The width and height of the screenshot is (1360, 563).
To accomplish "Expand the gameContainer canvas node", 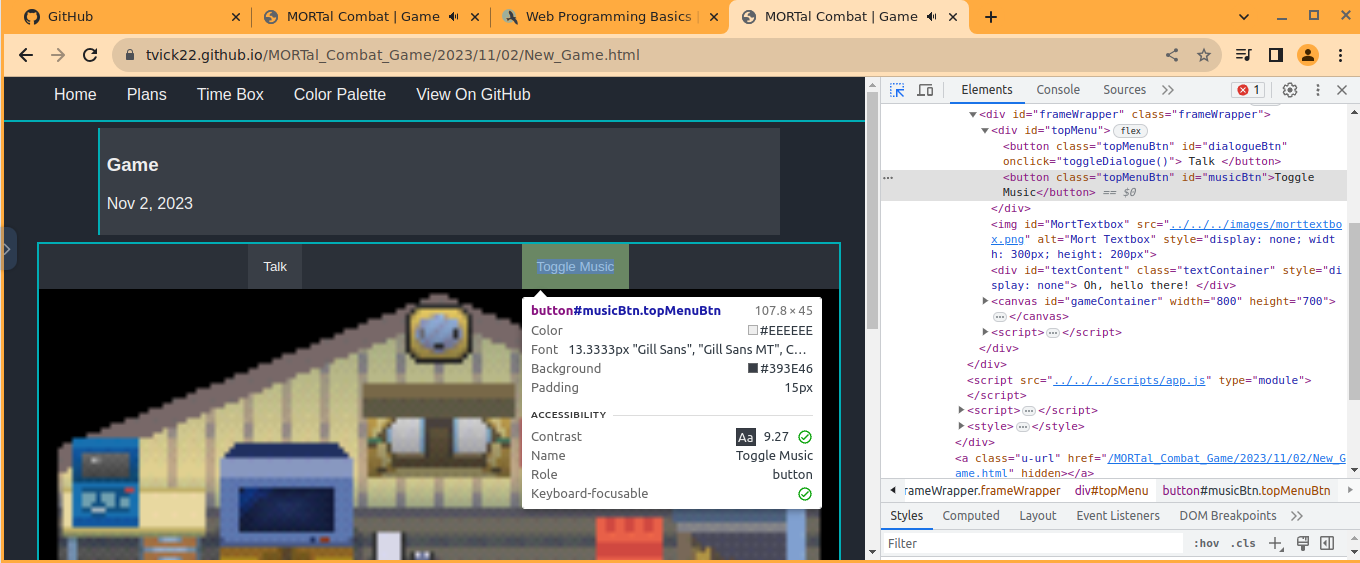I will click(986, 301).
